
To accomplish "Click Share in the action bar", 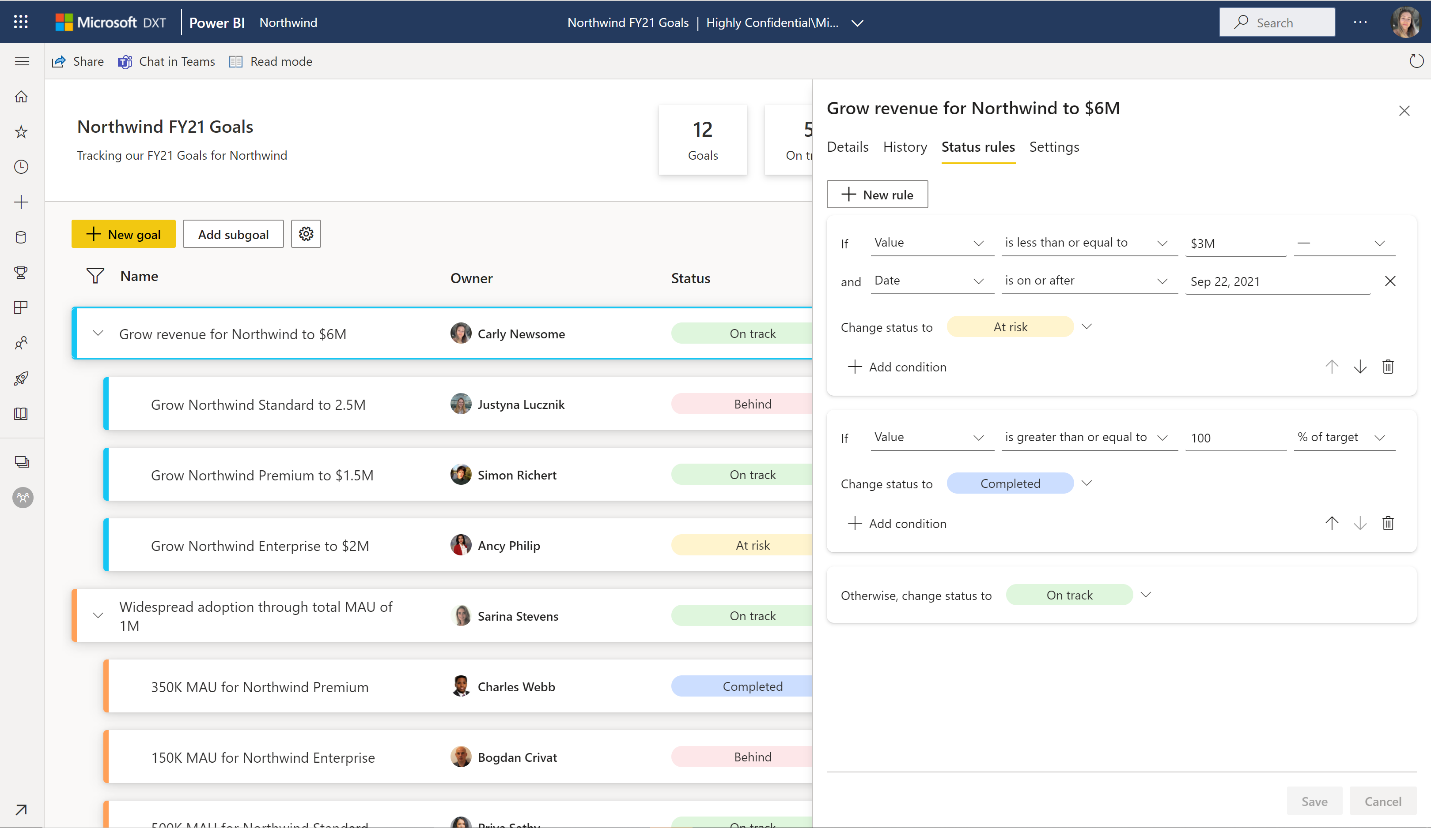I will point(78,62).
